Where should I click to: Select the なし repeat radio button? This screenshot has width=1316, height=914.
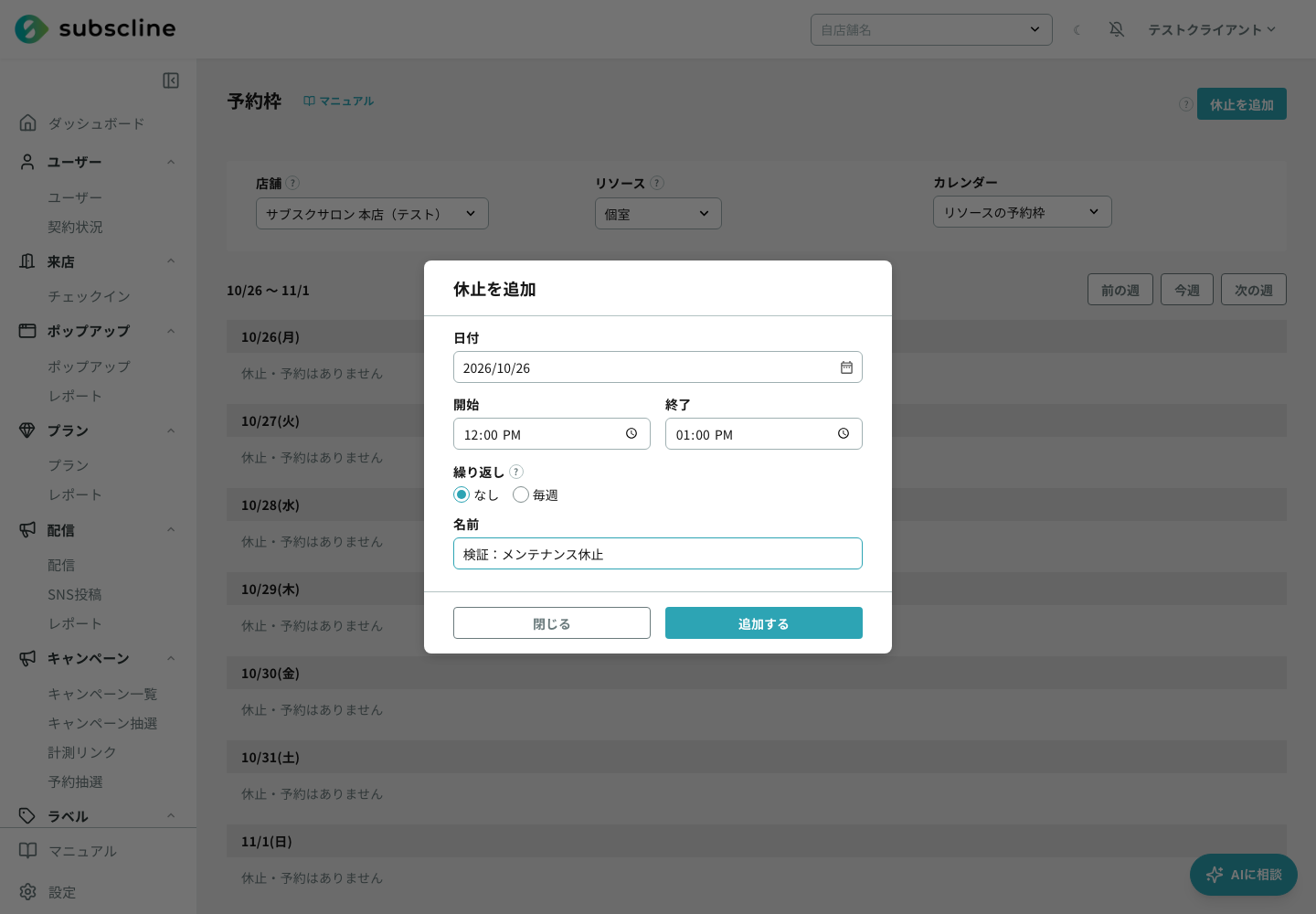click(x=462, y=494)
